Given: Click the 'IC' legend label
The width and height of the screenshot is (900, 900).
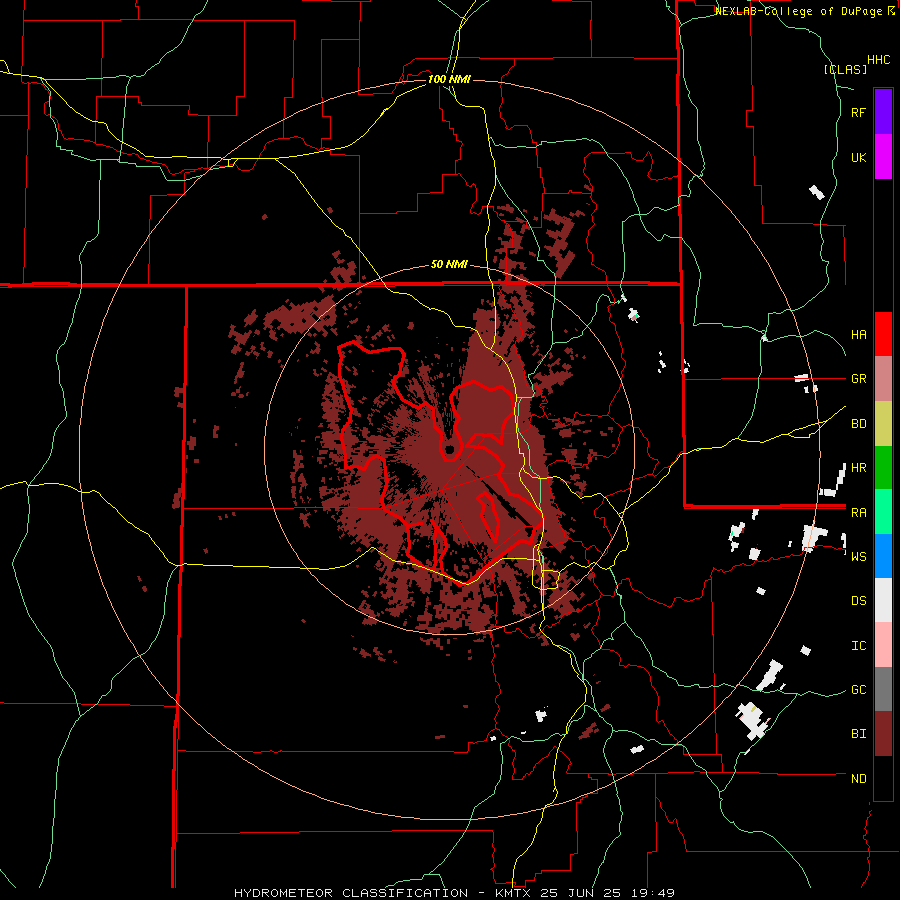Looking at the screenshot, I should (x=858, y=646).
